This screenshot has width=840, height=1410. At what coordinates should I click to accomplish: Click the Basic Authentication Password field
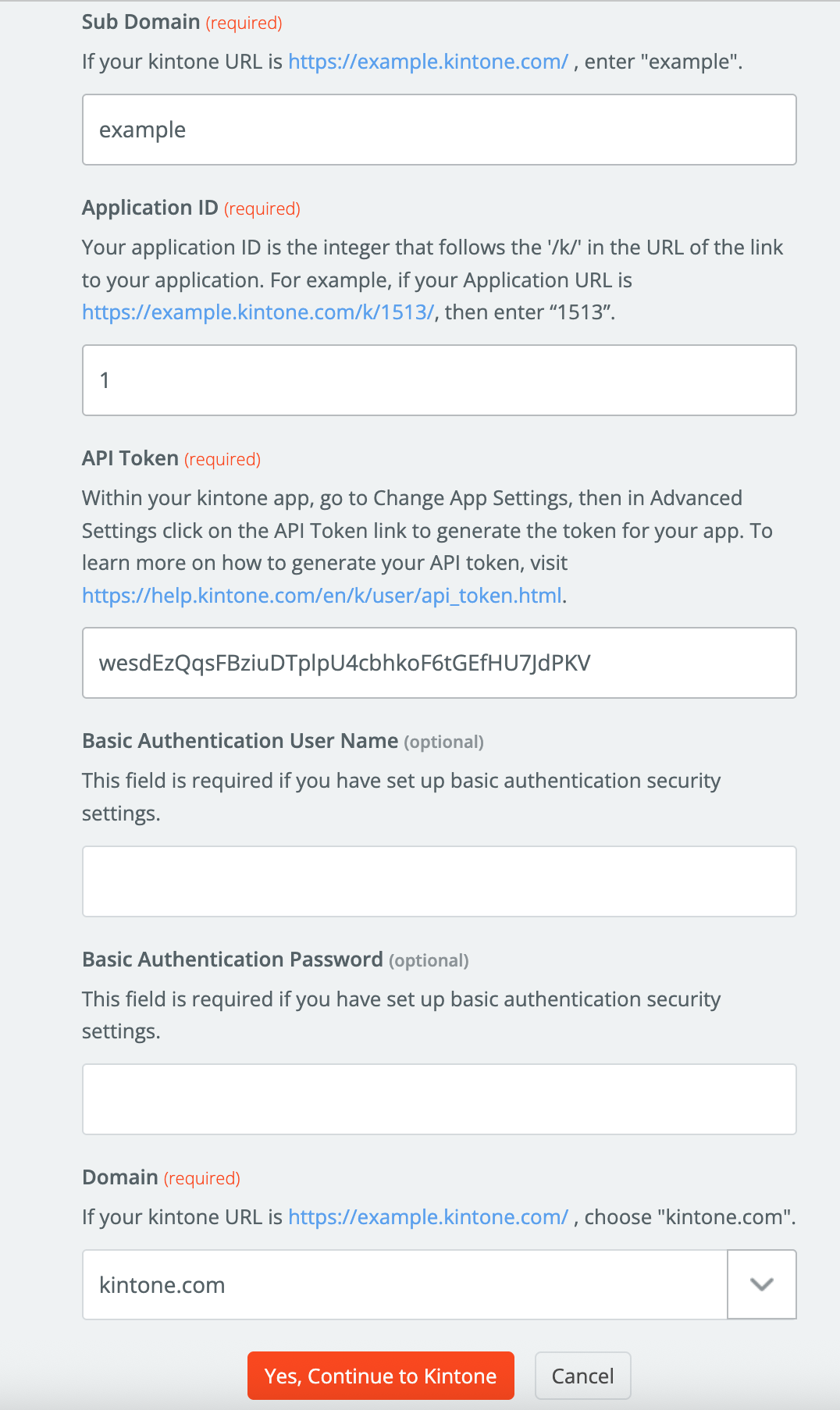(x=440, y=1098)
